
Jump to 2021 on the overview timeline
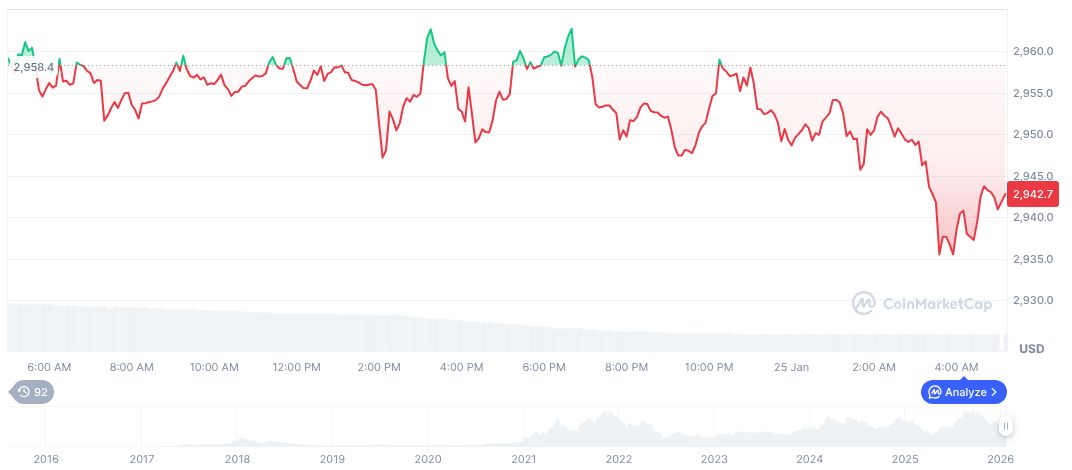coord(523,459)
